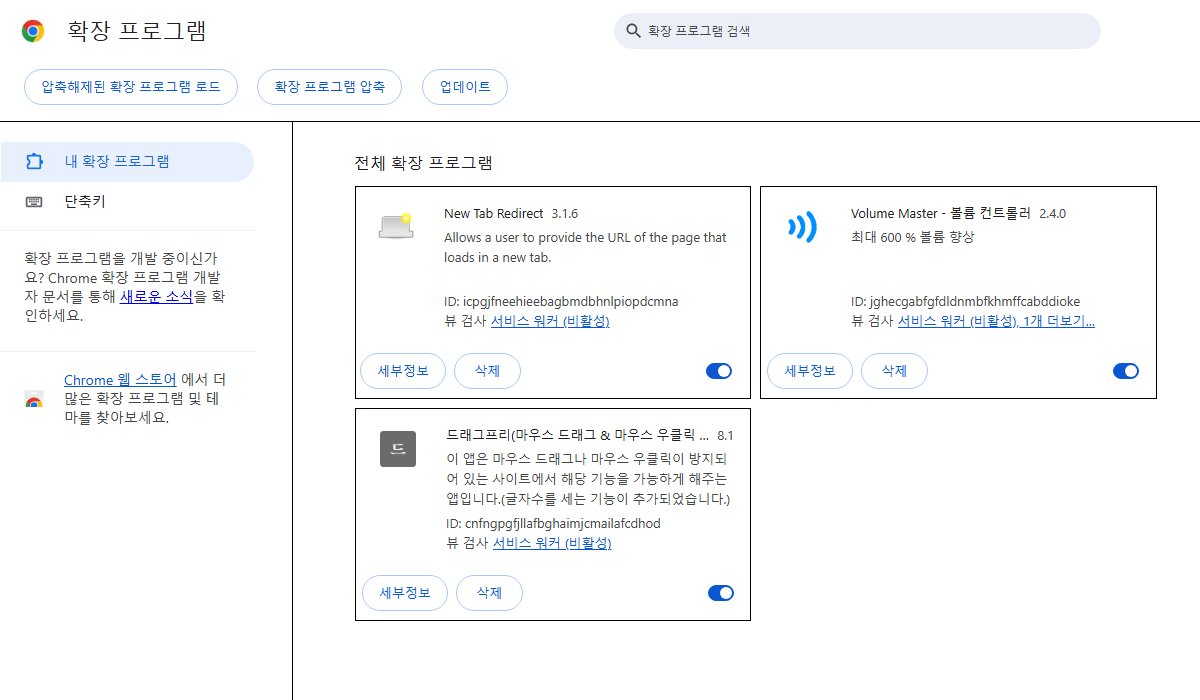Image resolution: width=1200 pixels, height=700 pixels.
Task: Click the ID jghecgabfgfdldnmbfkhmffcabddioke text
Action: [x=966, y=301]
